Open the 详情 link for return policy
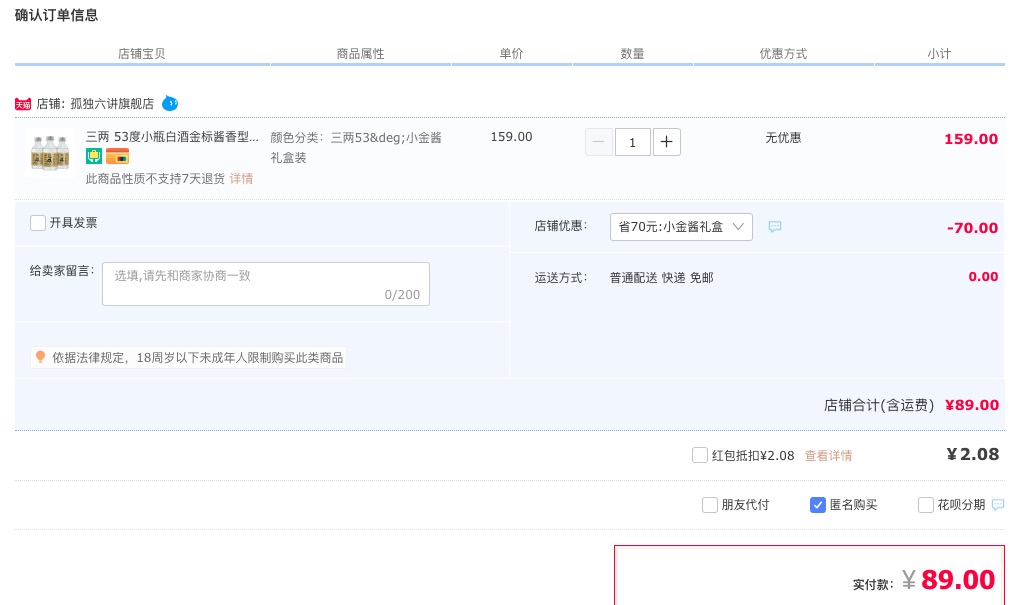Image resolution: width=1020 pixels, height=605 pixels. [x=241, y=179]
